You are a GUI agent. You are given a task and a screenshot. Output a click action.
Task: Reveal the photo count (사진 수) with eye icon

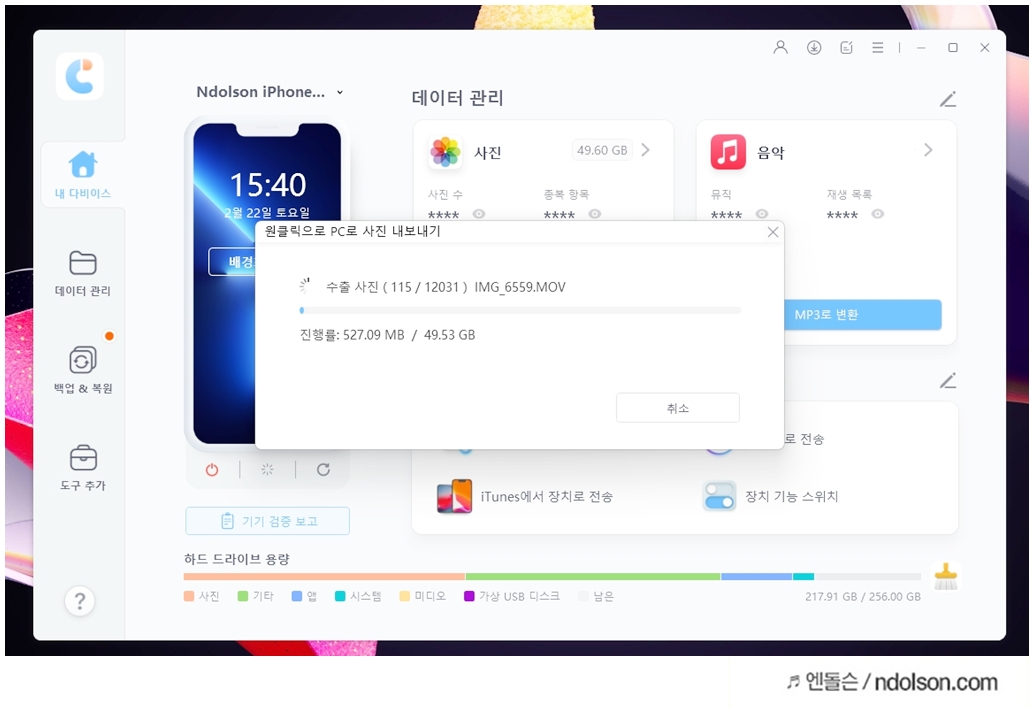pos(479,214)
